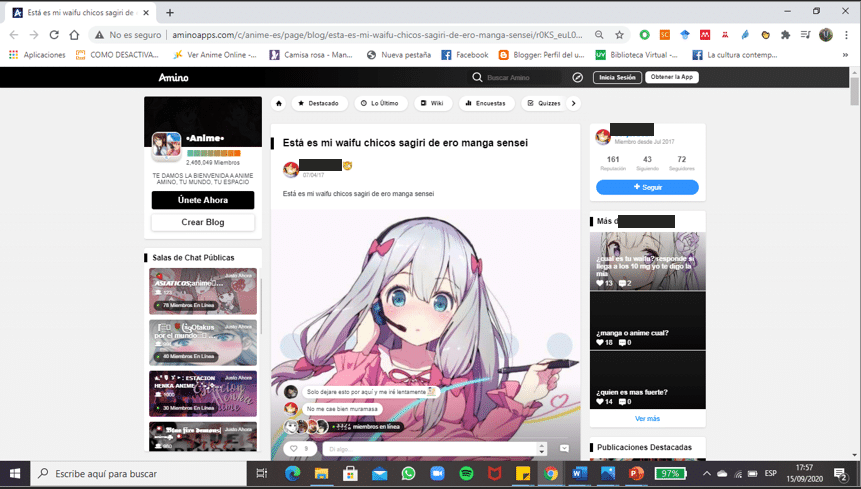
Task: Click battery 97% indicator
Action: [670, 473]
